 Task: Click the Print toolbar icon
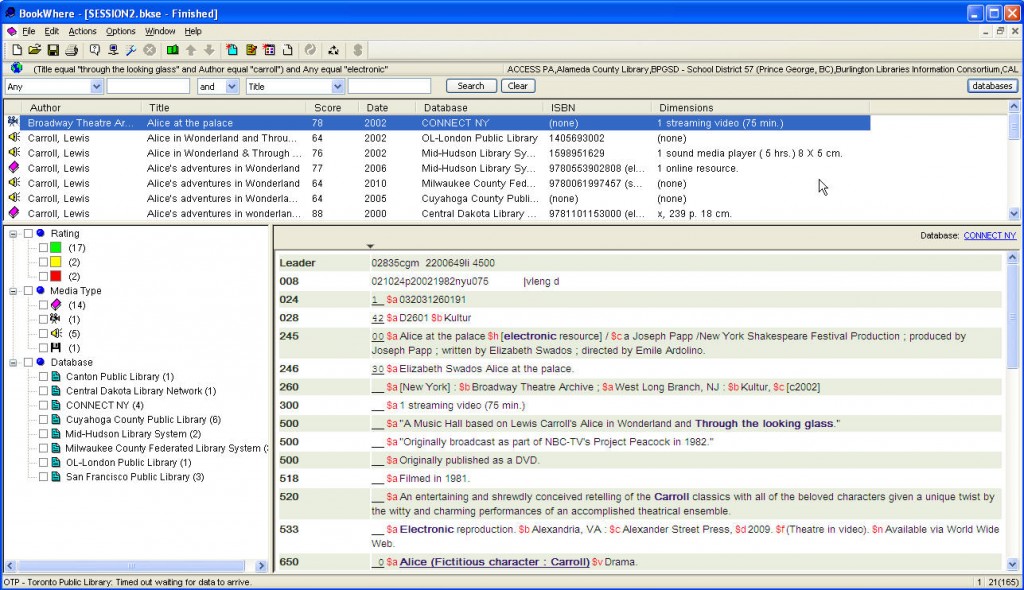click(71, 50)
